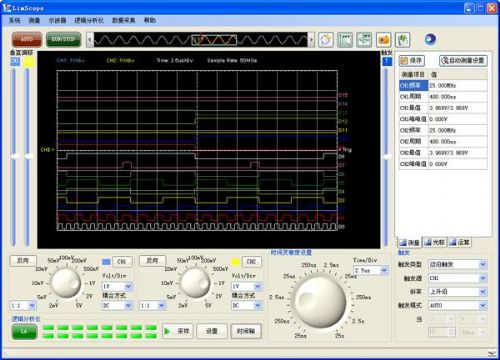This screenshot has width=500, height=360.
Task: Open the CH1 probe ratio 1:1 dropdown
Action: [23, 305]
